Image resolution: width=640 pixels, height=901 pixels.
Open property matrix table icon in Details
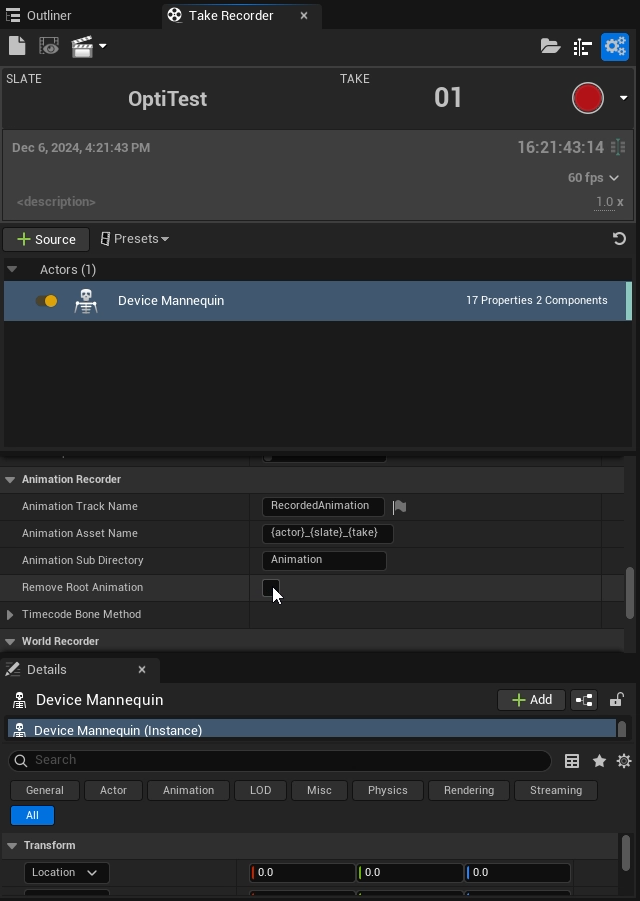pyautogui.click(x=572, y=761)
